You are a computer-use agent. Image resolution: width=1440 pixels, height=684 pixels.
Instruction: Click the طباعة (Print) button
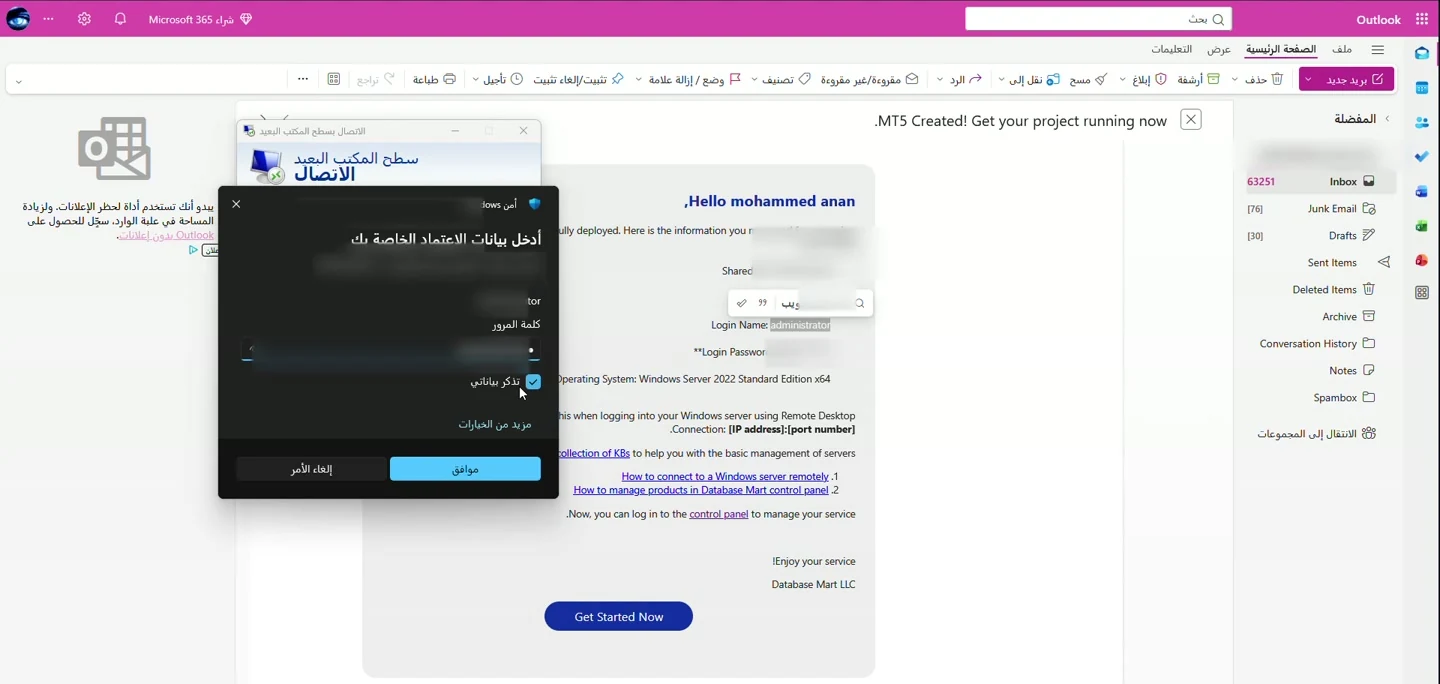click(434, 79)
